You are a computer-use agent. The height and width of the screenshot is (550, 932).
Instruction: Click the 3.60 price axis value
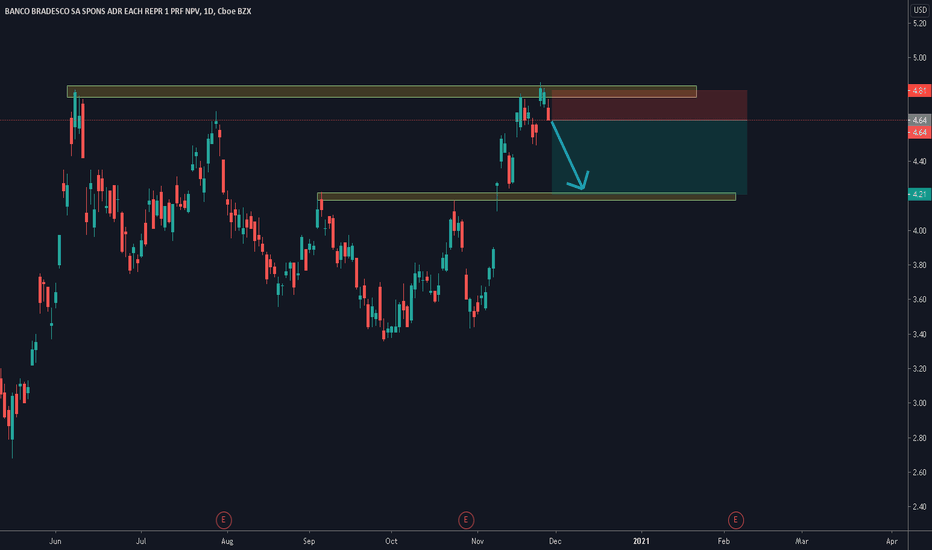pos(920,300)
